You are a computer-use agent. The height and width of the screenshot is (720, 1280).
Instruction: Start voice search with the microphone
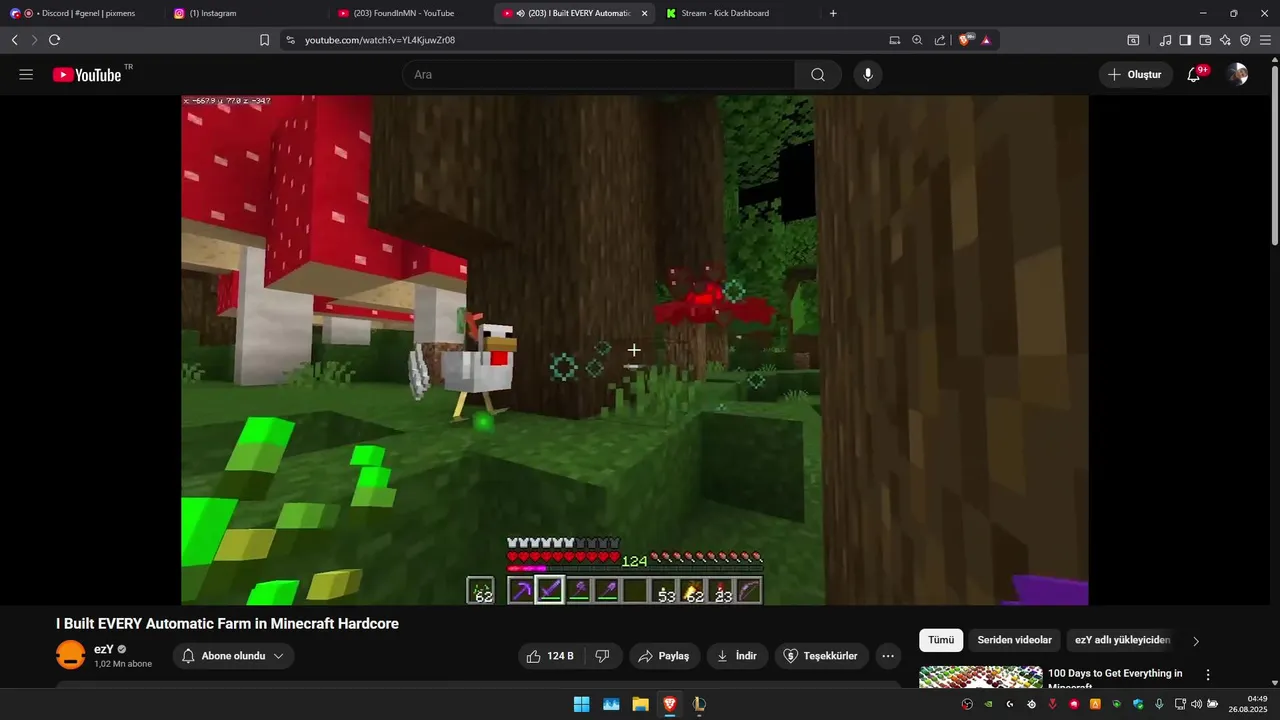coord(868,75)
